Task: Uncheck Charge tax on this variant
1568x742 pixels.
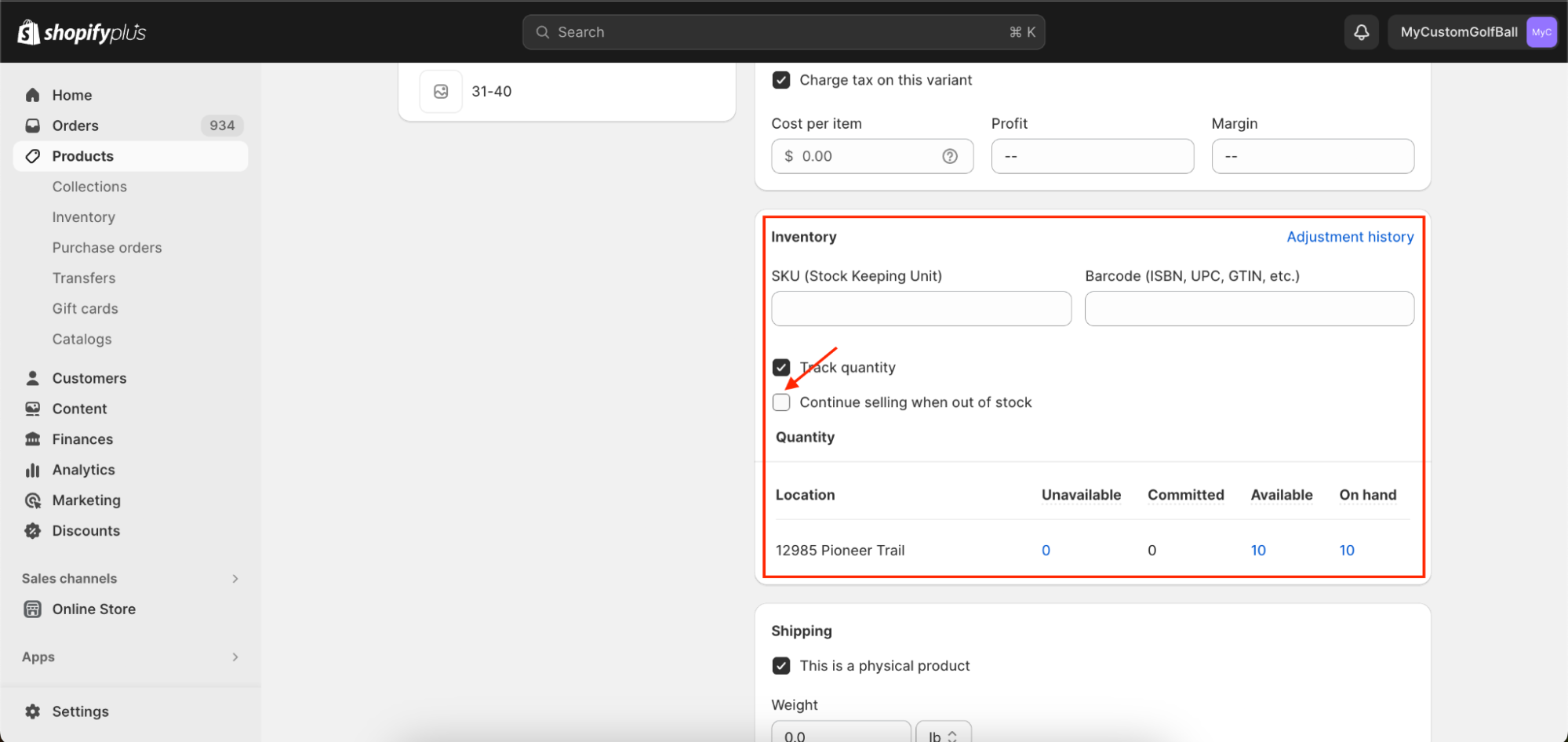Action: pos(781,80)
